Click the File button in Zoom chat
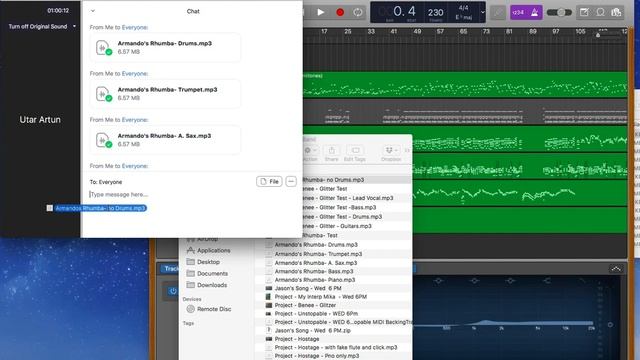640x360 pixels. 269,181
